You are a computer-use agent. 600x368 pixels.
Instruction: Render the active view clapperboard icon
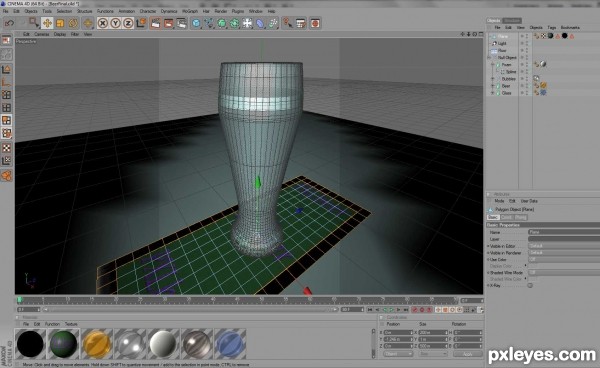pyautogui.click(x=155, y=23)
